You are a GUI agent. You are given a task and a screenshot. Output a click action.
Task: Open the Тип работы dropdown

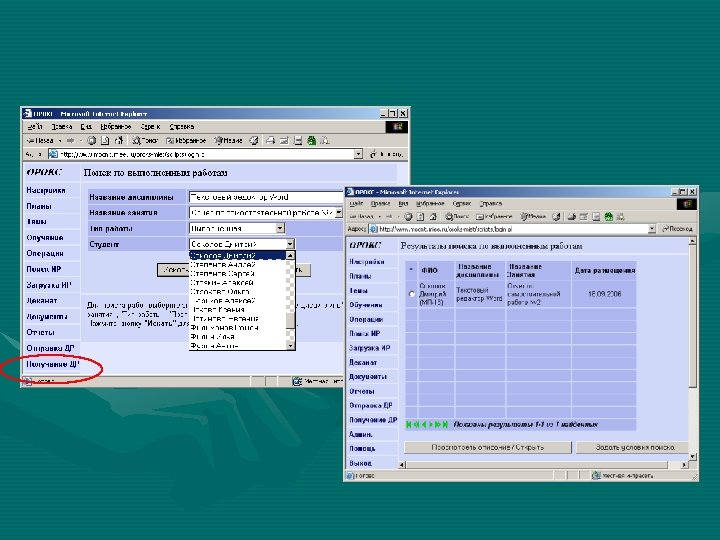280,228
